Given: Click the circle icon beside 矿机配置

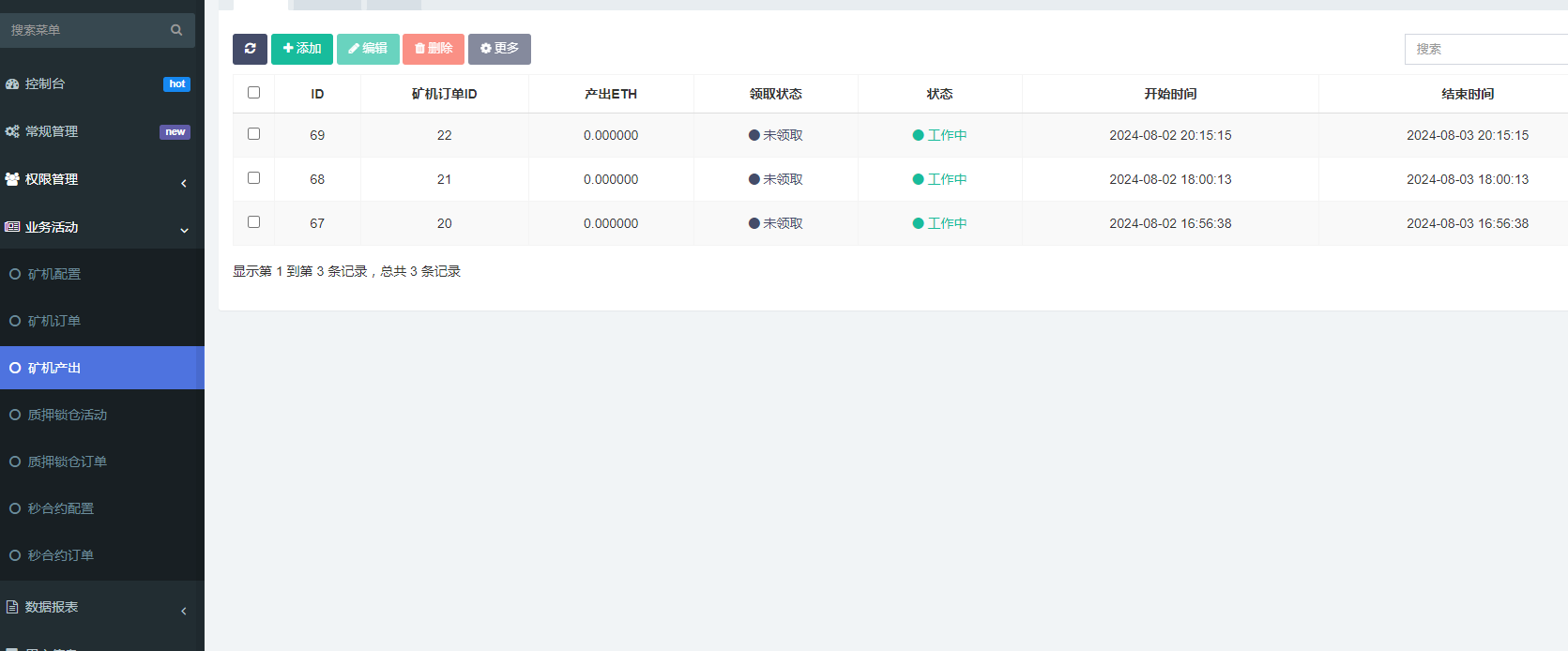Looking at the screenshot, I should pyautogui.click(x=15, y=274).
